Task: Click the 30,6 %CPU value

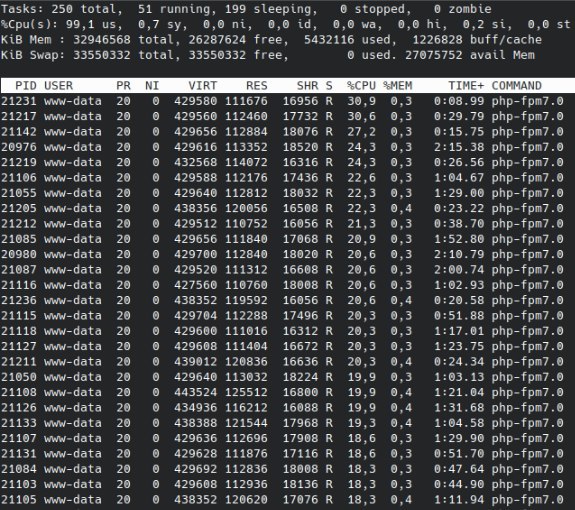Action: pos(361,116)
